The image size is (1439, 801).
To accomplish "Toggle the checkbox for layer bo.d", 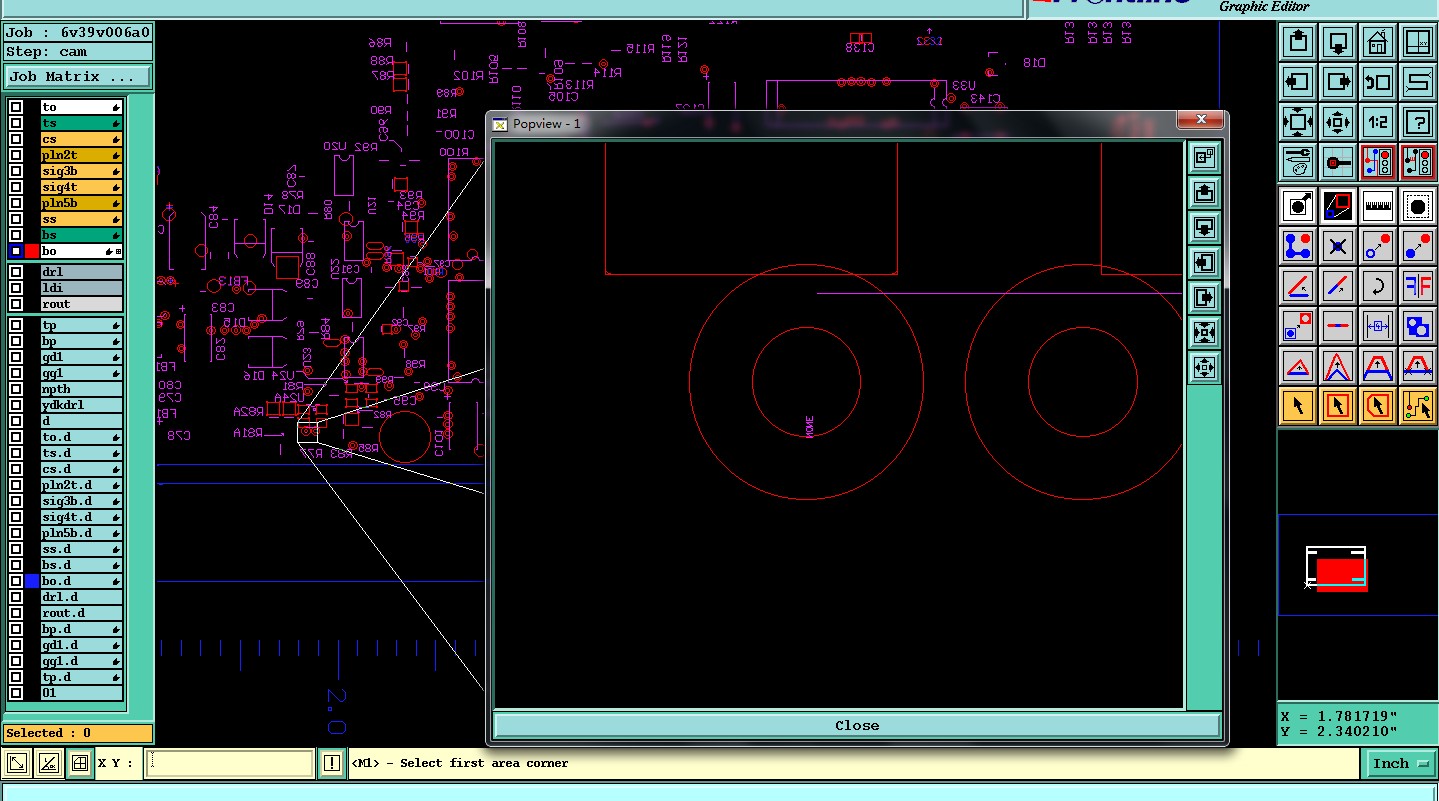I will coord(16,581).
